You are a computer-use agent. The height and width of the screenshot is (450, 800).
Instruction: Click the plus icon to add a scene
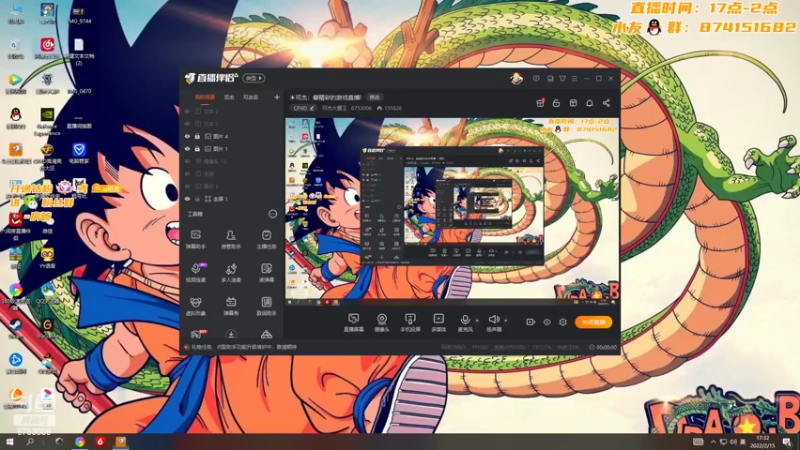point(277,97)
